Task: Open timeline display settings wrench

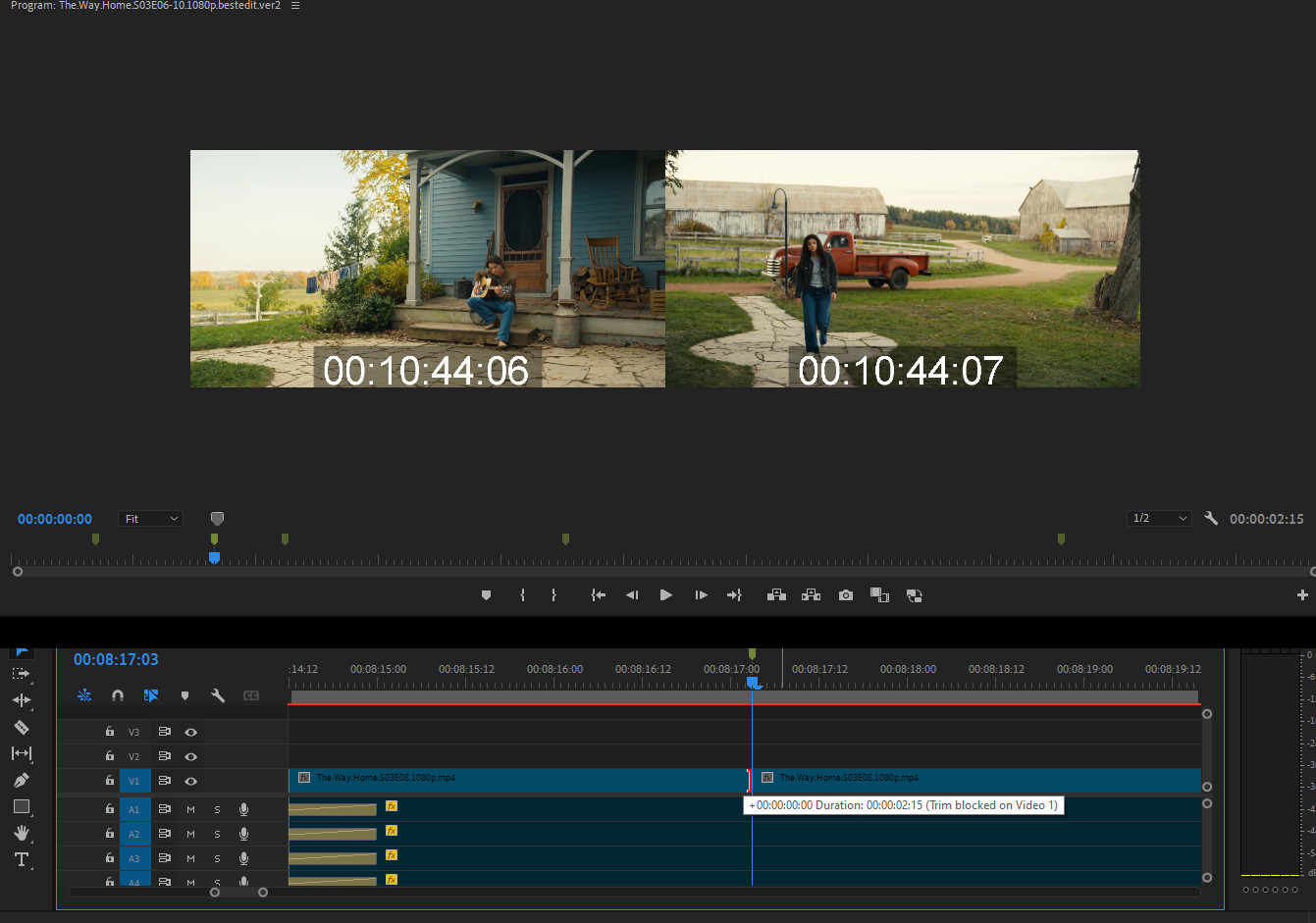Action: (218, 695)
